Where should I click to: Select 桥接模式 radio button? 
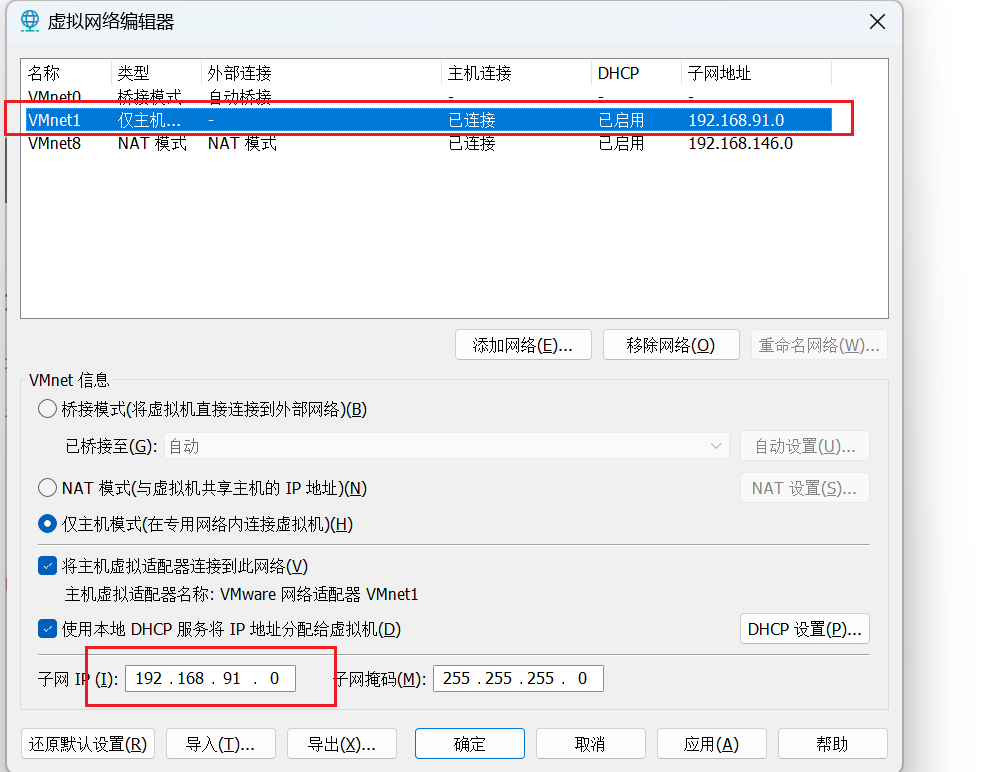tap(47, 409)
